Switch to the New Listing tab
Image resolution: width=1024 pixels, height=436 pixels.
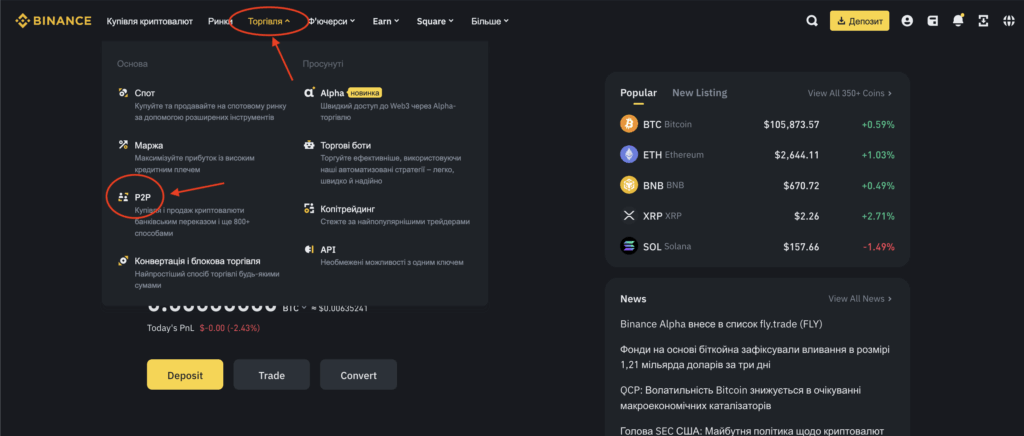(699, 93)
